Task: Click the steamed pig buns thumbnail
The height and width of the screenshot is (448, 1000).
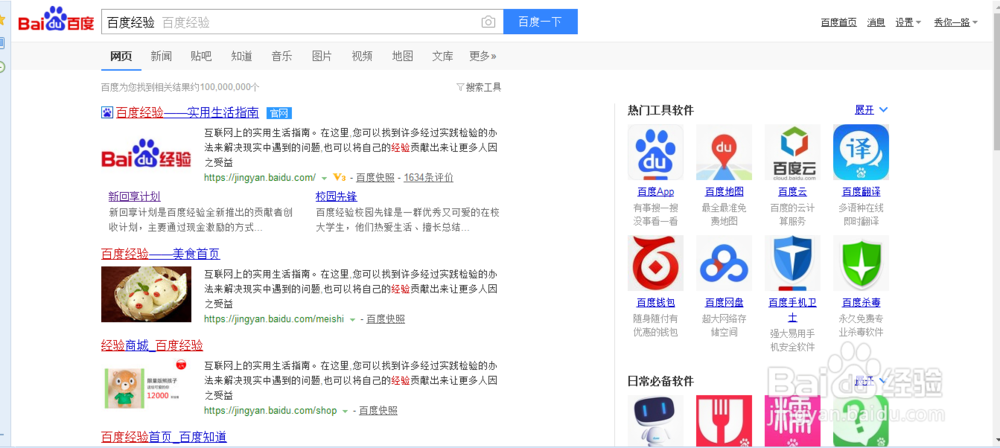Action: pyautogui.click(x=146, y=294)
